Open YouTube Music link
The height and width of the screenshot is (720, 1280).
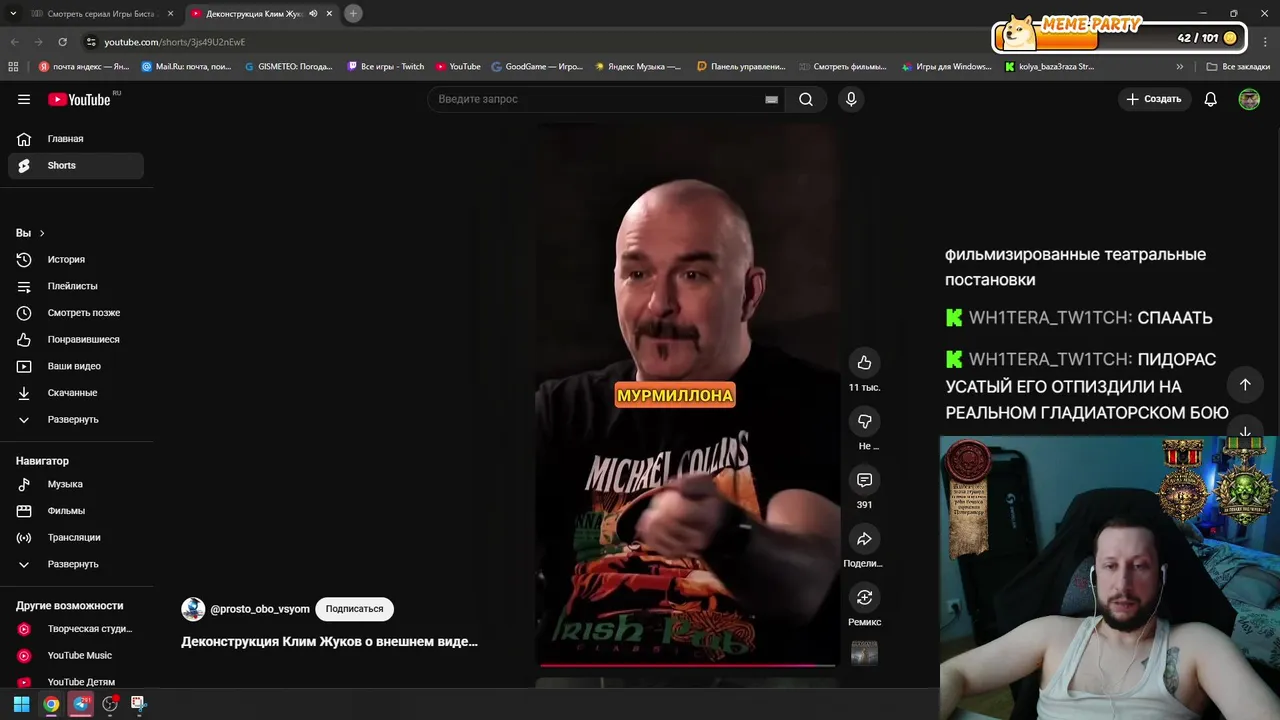[76, 655]
